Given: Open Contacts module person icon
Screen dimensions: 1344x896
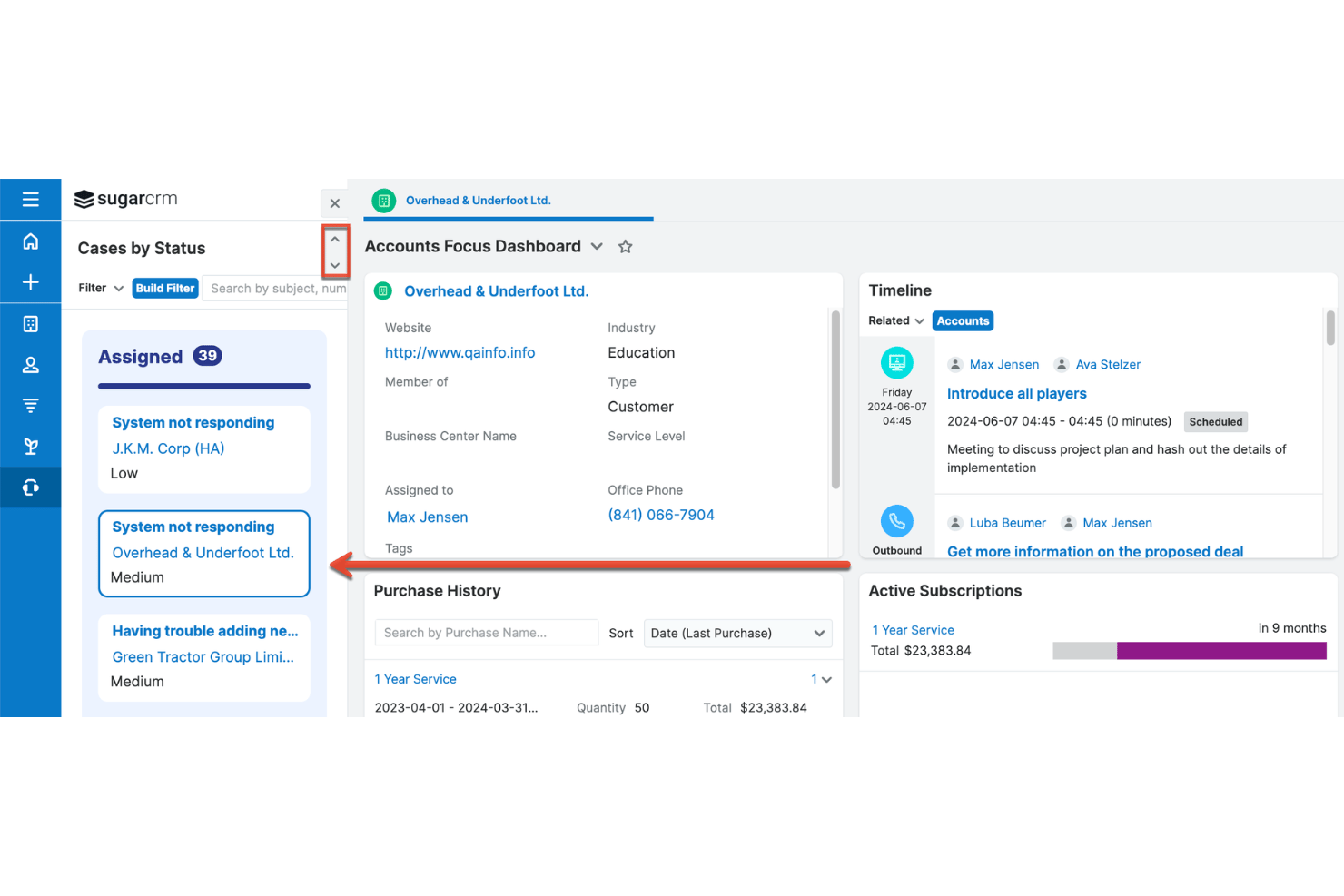Looking at the screenshot, I should click(x=31, y=365).
